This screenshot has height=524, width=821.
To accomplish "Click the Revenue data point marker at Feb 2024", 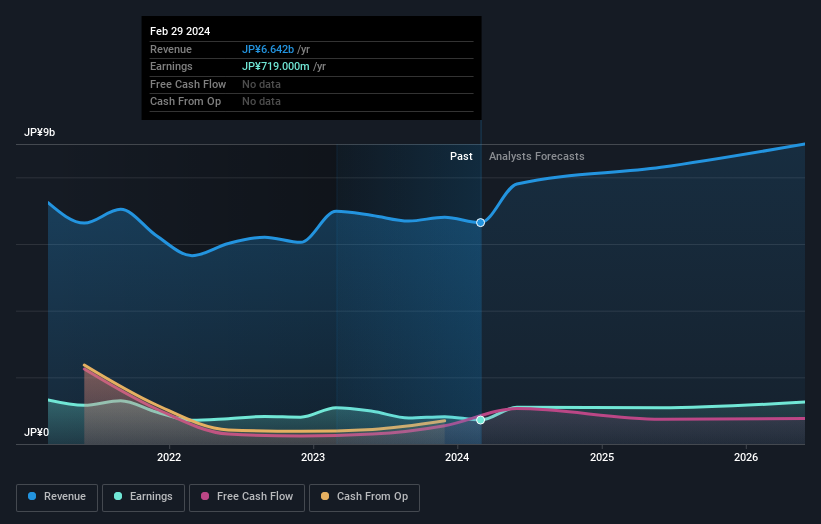I will [x=480, y=222].
